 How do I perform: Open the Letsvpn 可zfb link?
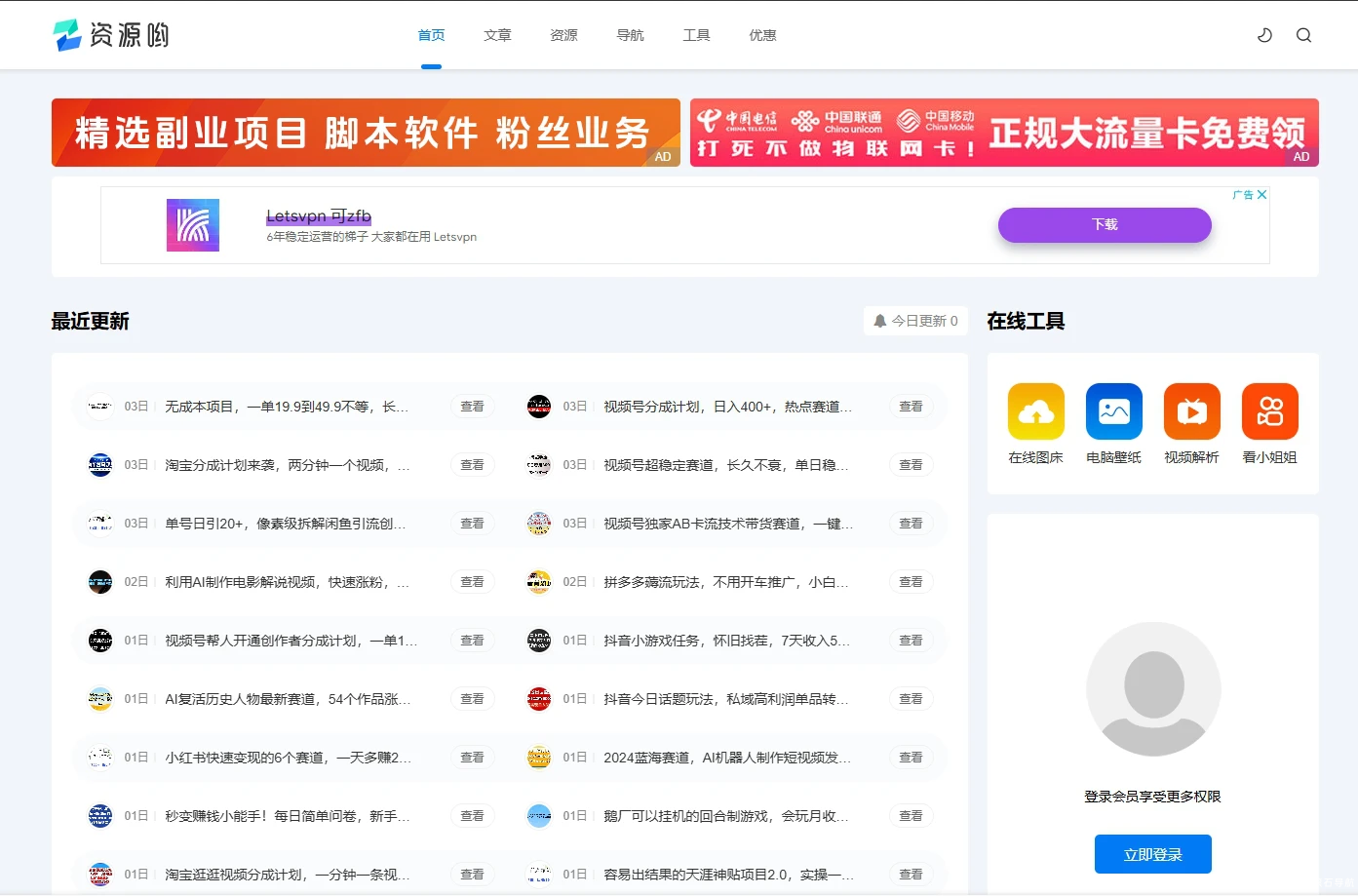click(x=318, y=214)
